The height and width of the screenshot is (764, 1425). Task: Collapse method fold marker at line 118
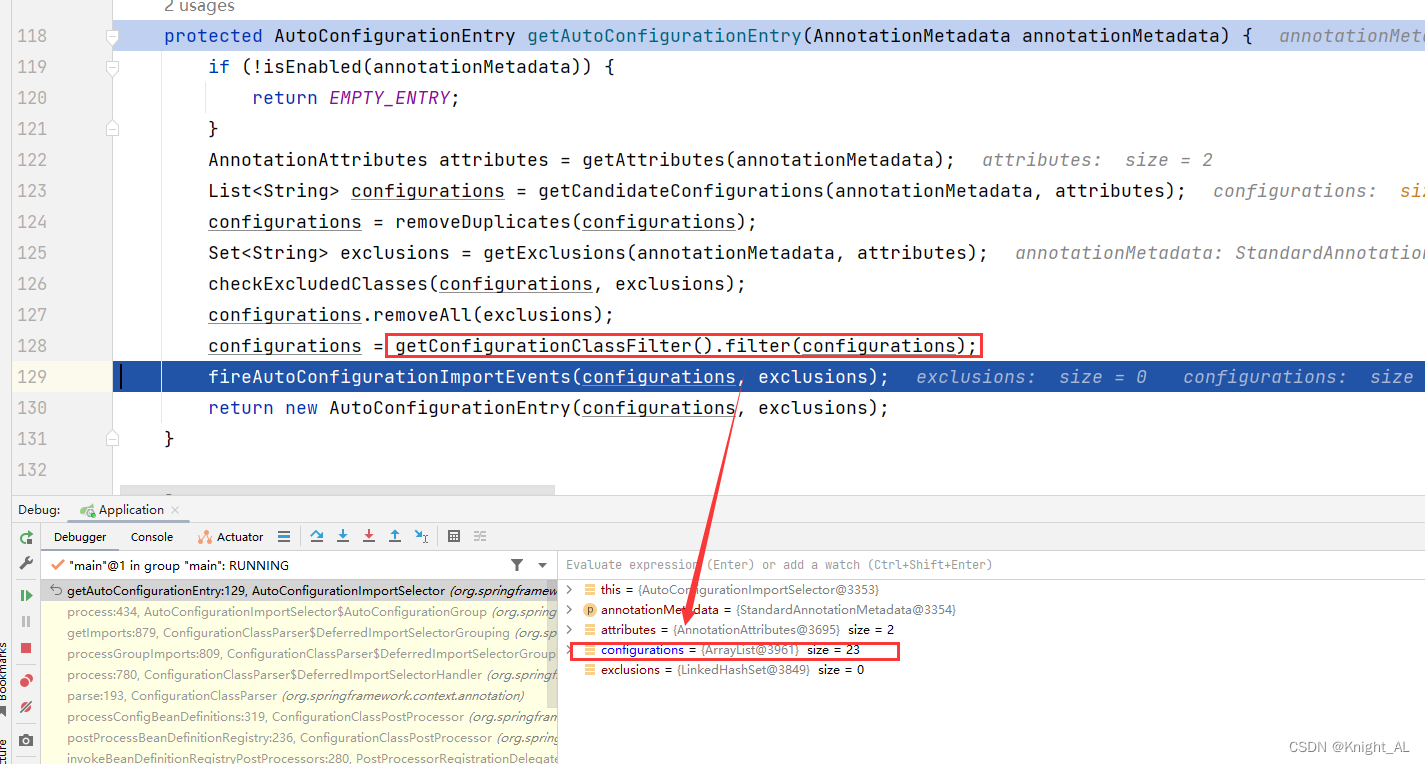pyautogui.click(x=112, y=37)
